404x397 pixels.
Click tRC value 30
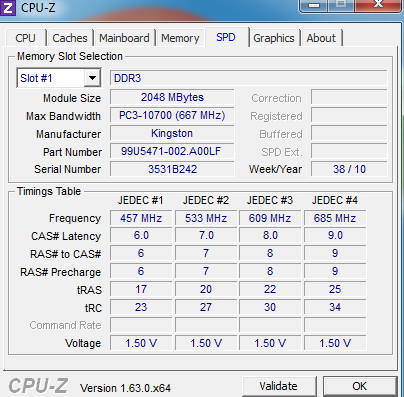coord(270,307)
